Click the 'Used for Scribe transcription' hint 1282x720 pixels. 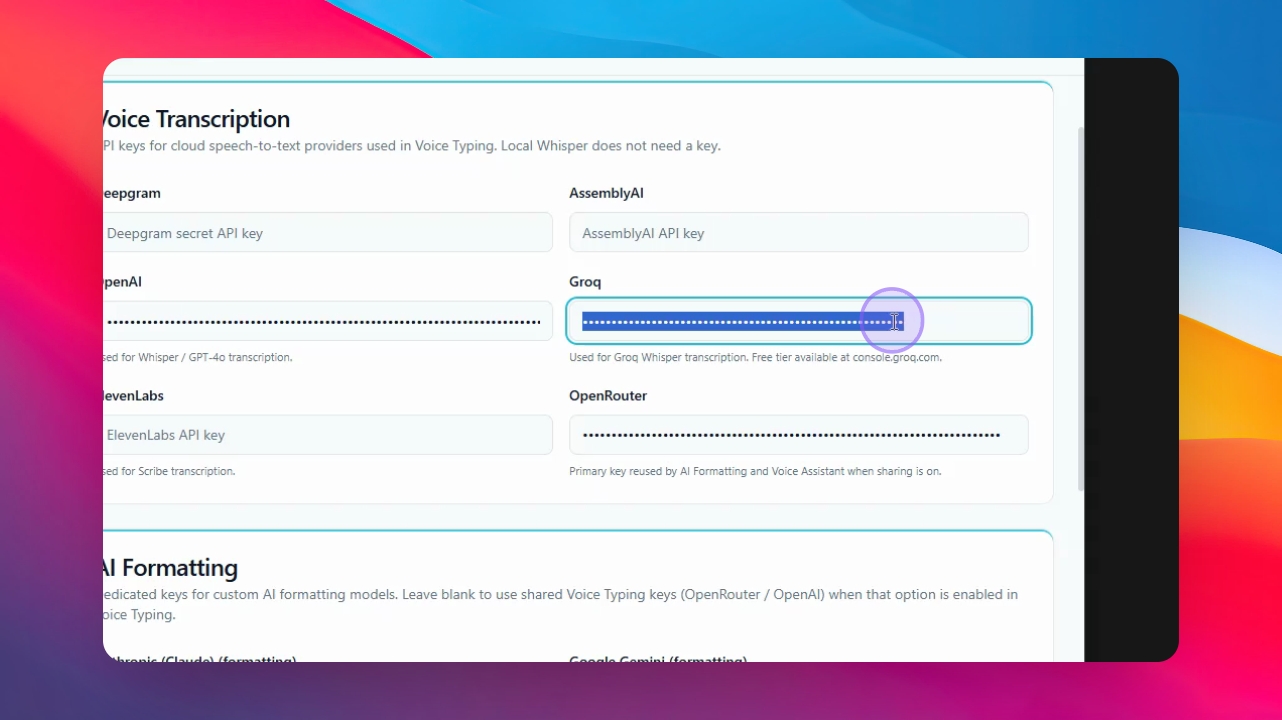[x=170, y=471]
